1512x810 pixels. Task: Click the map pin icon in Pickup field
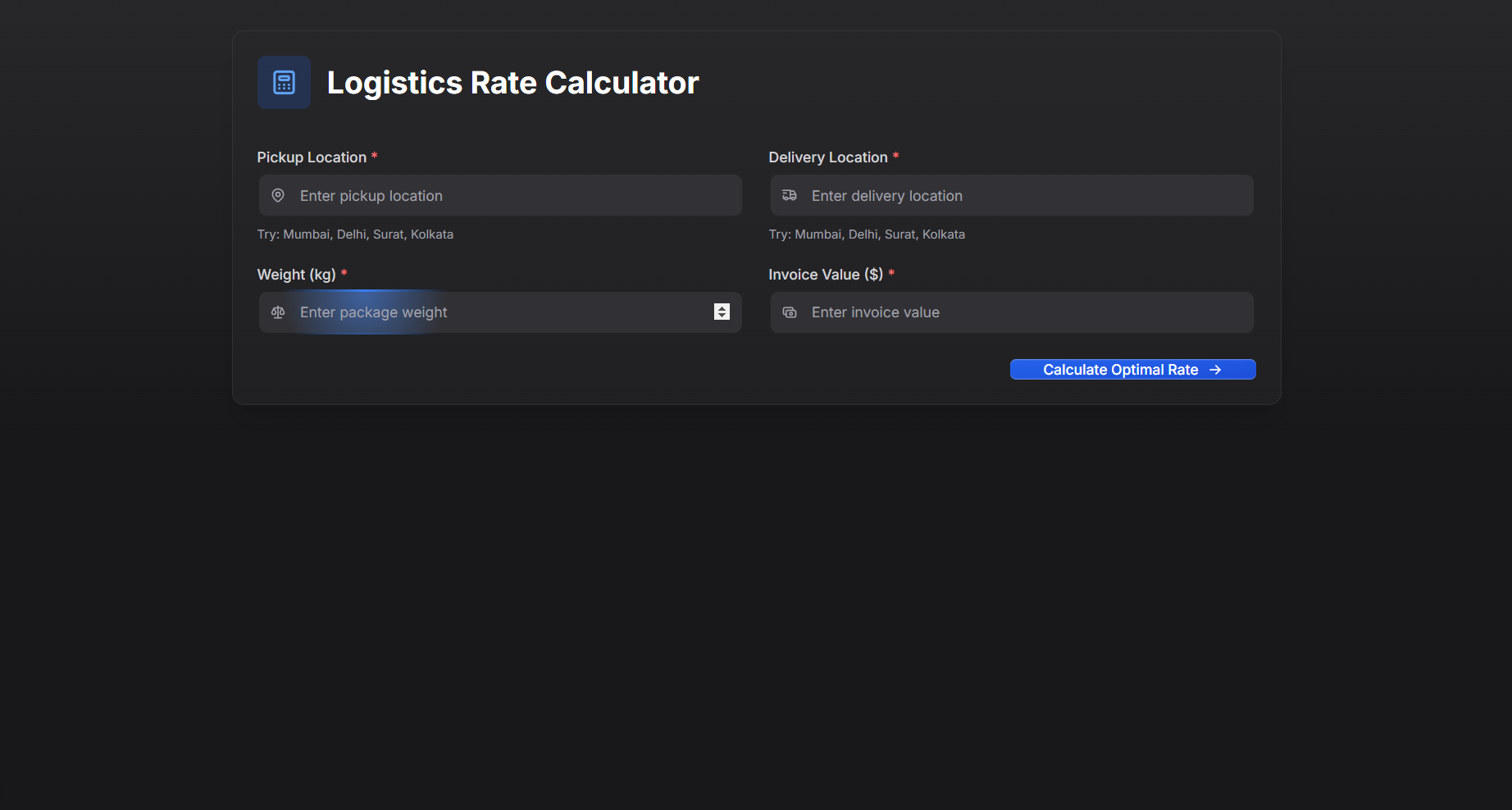278,196
